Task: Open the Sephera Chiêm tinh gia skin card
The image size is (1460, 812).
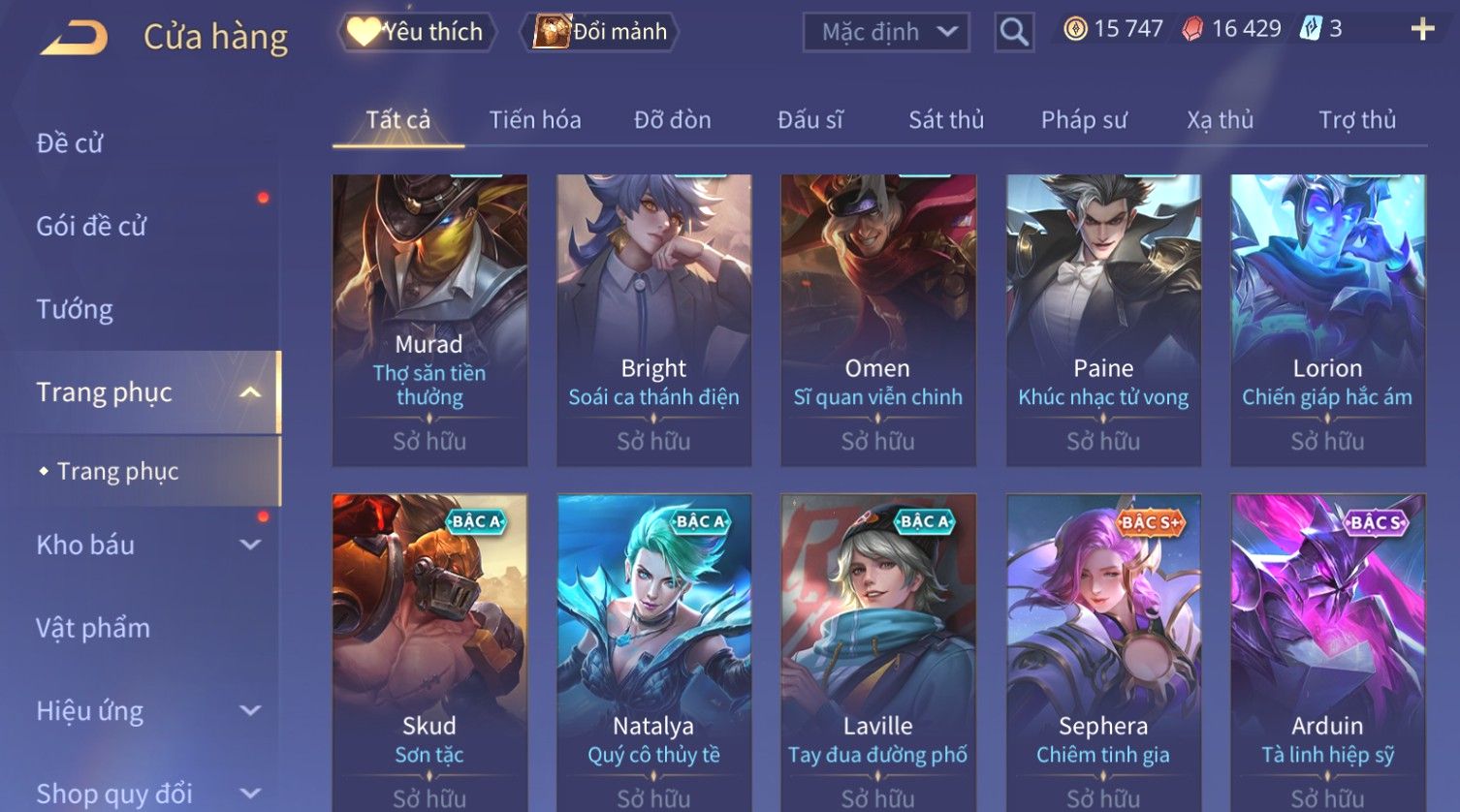Action: [1103, 653]
